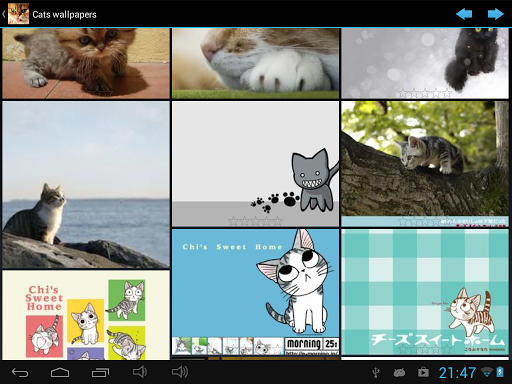Go to previous page with left arrow
512x384 pixels.
(x=464, y=14)
